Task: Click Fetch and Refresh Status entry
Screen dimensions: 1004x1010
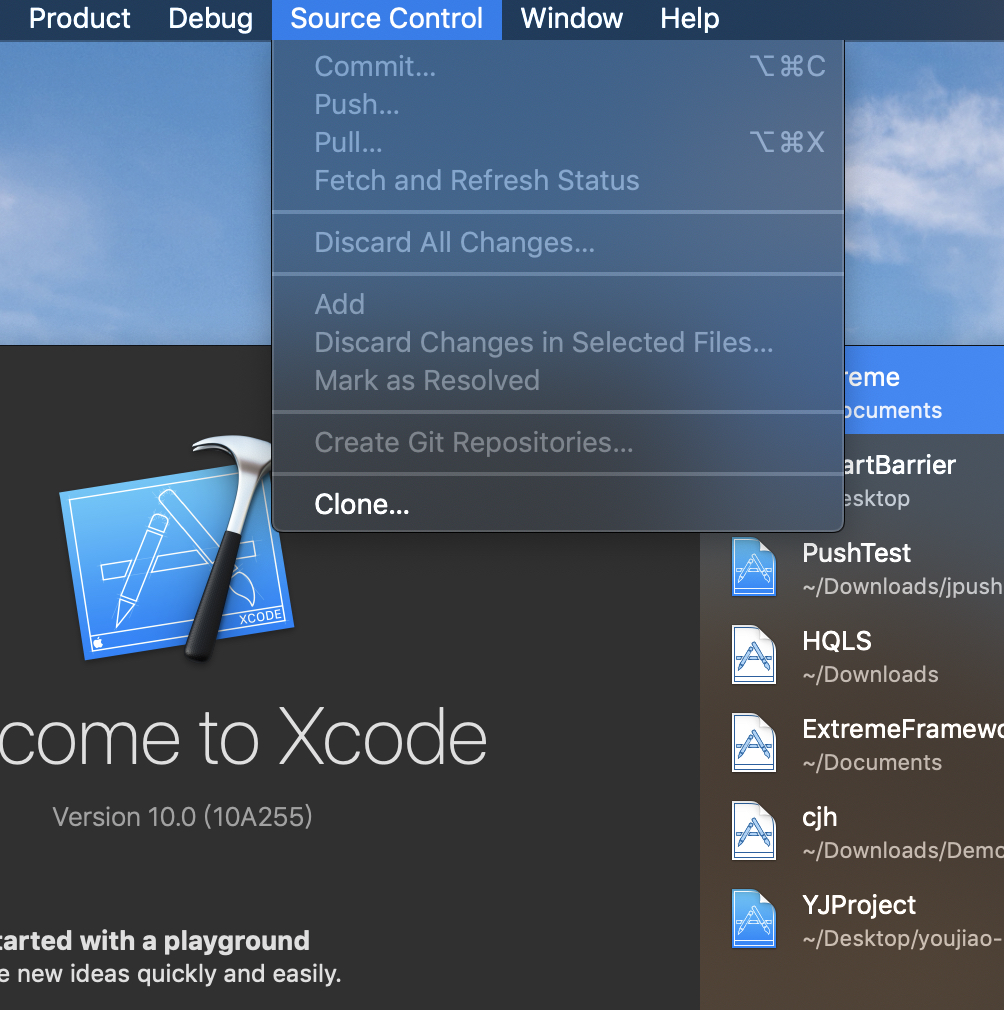Action: pyautogui.click(x=558, y=180)
